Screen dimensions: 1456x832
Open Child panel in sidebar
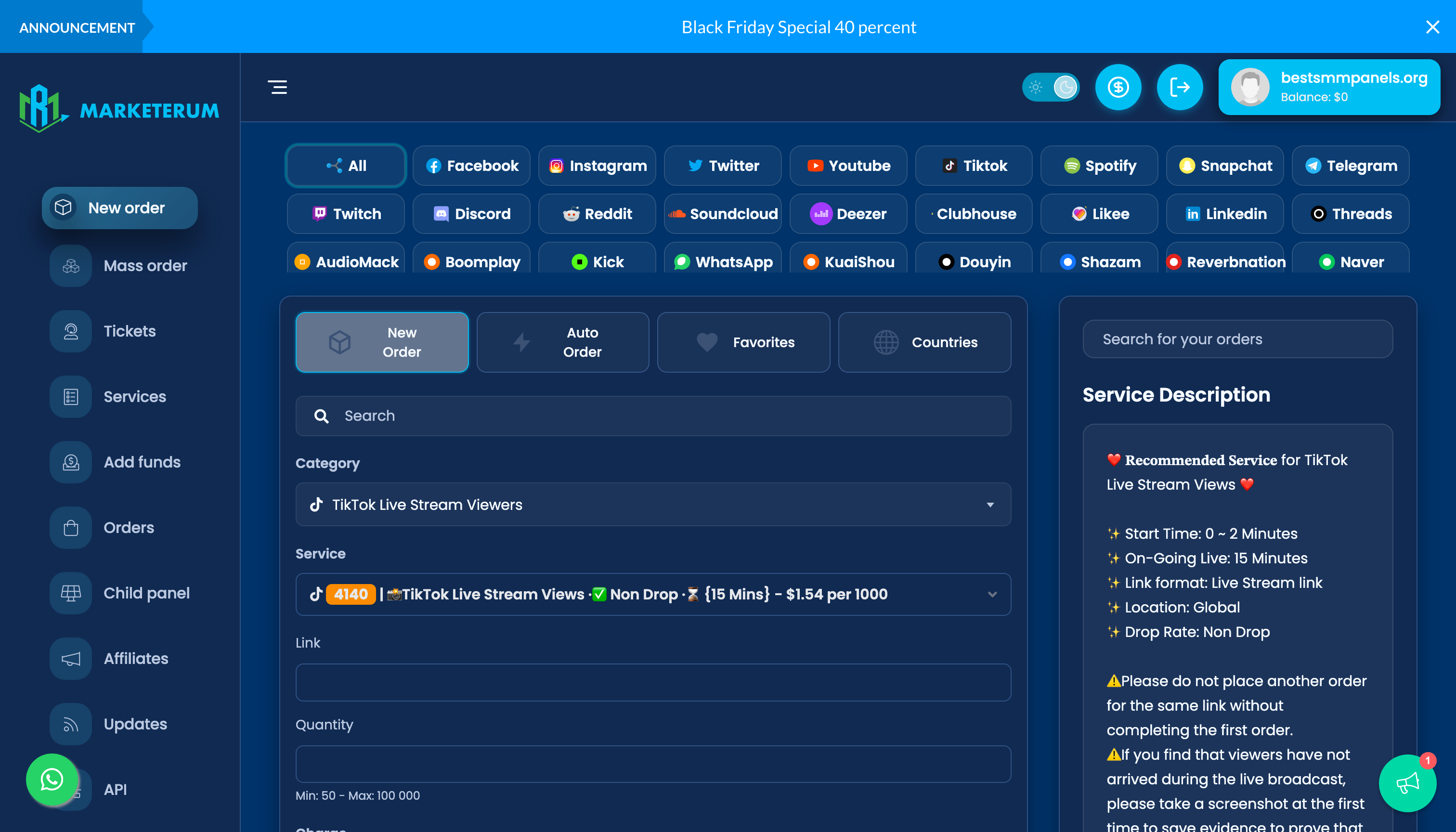[146, 593]
